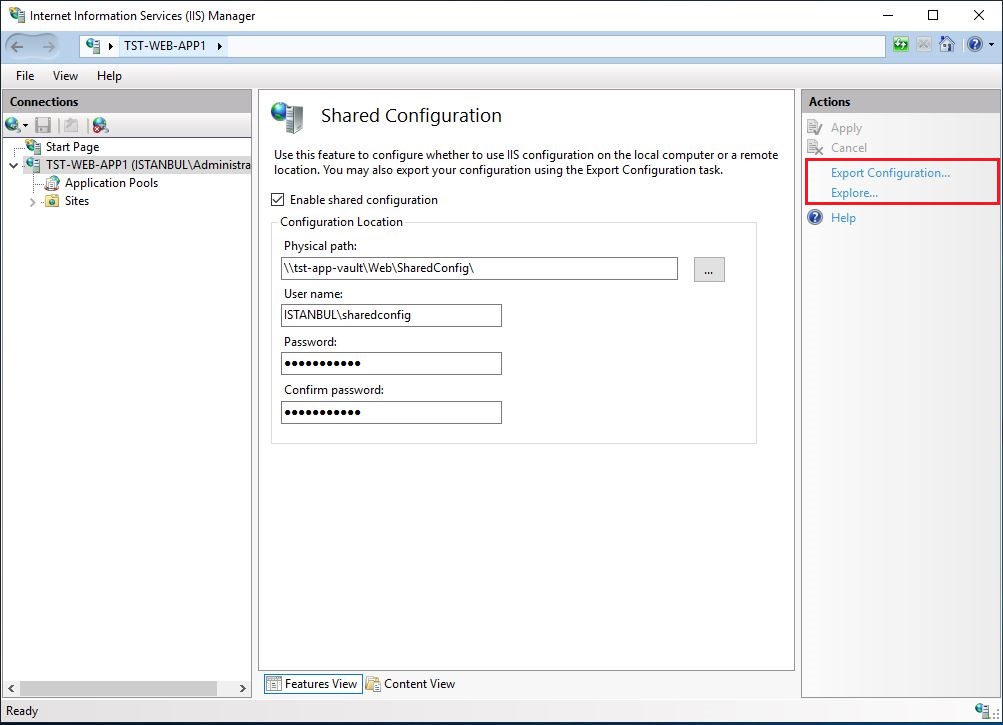Click the Stop icon beside the refresh icon
The image size is (1003, 725).
coord(924,45)
